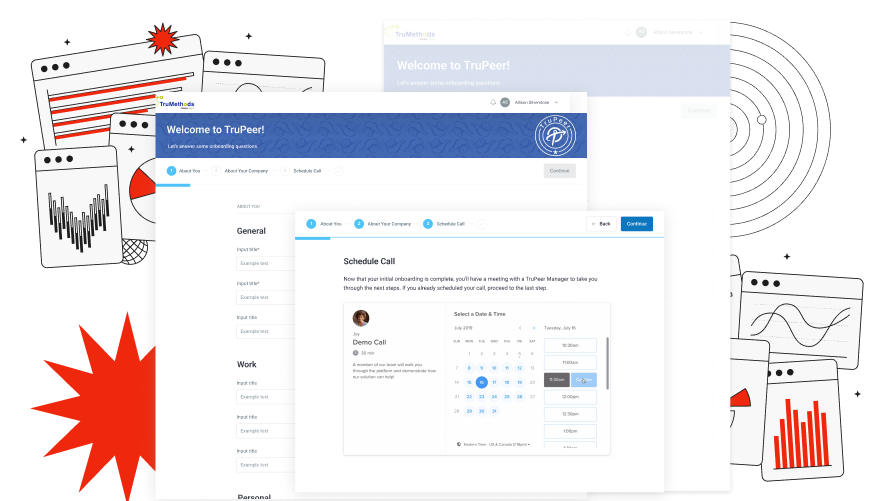This screenshot has height=501, width=888.
Task: Open About You step in the front window
Action: 325,224
